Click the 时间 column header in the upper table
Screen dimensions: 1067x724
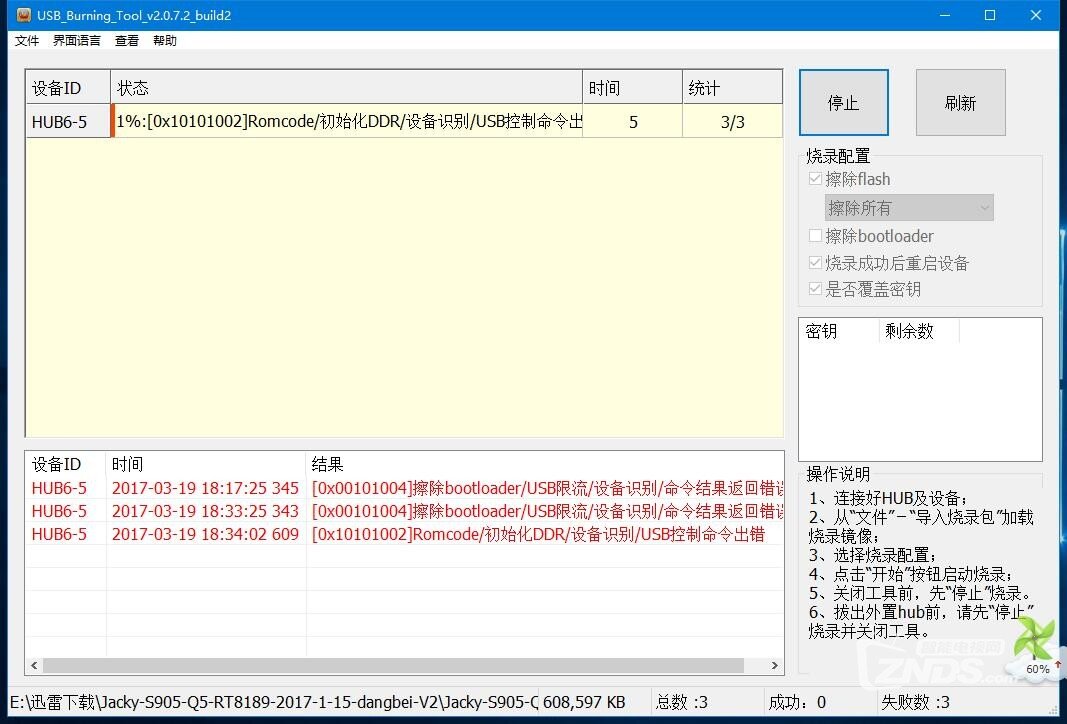tap(632, 88)
